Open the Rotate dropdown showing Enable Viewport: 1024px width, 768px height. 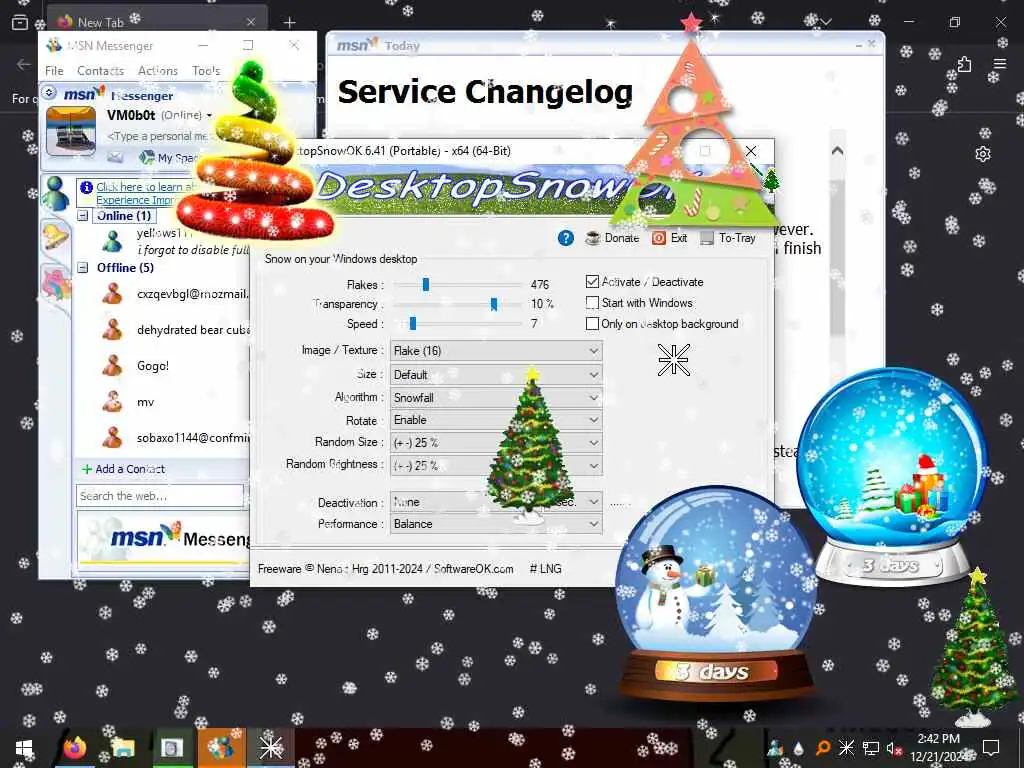[496, 420]
